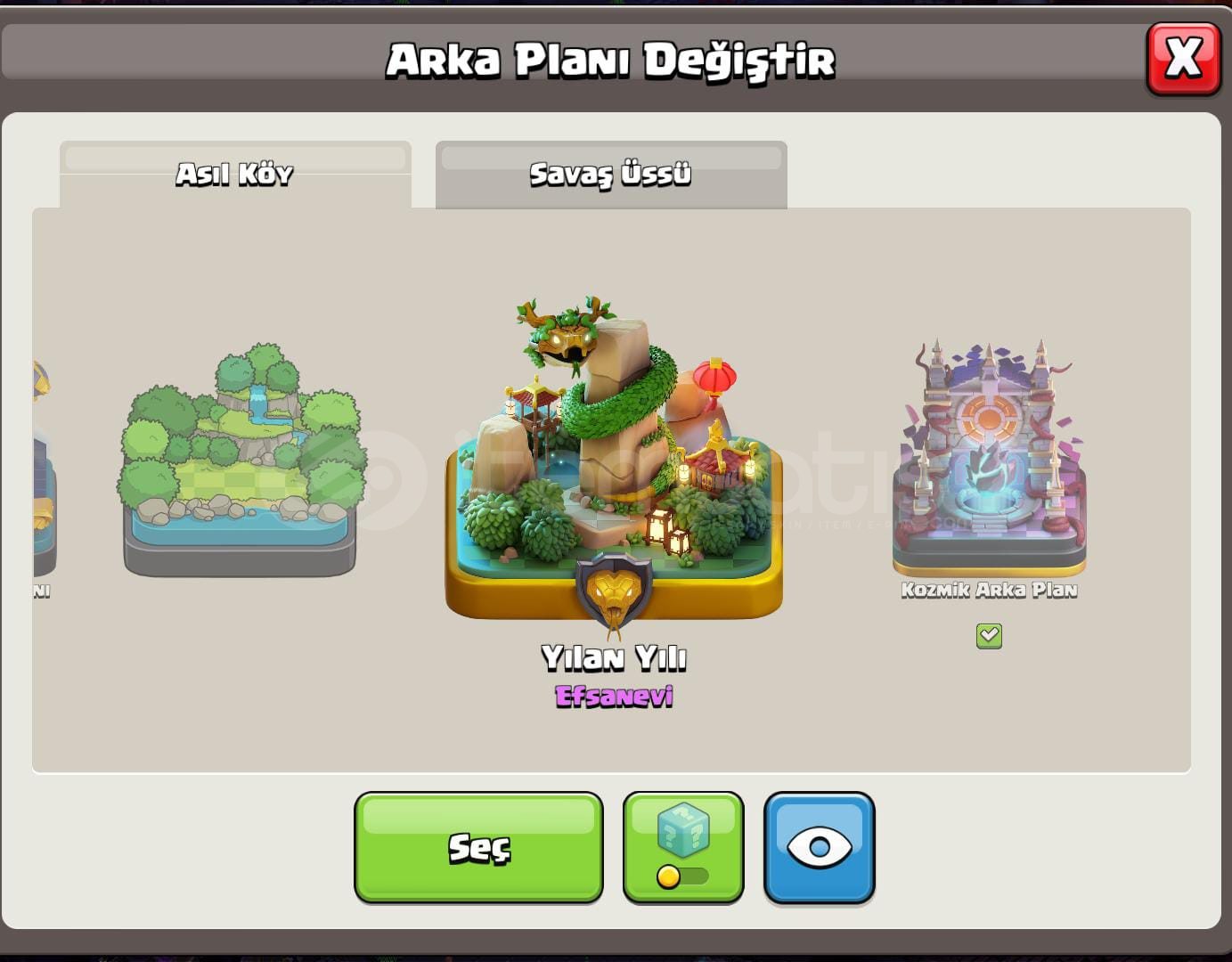Toggle the random scenery cube button
The image size is (1232, 962).
click(x=683, y=847)
